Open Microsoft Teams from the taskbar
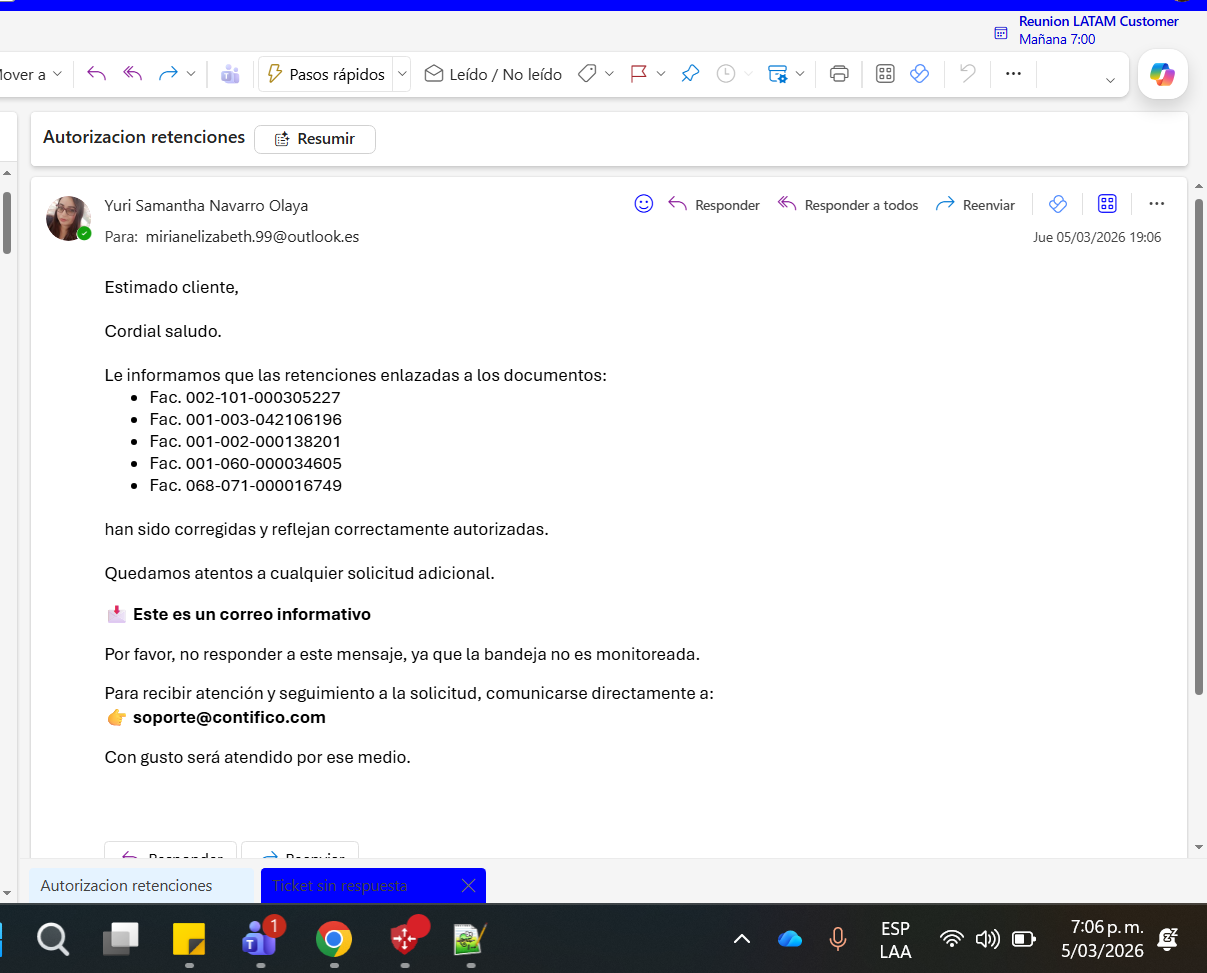Screen dimensions: 1207x973 (260, 939)
